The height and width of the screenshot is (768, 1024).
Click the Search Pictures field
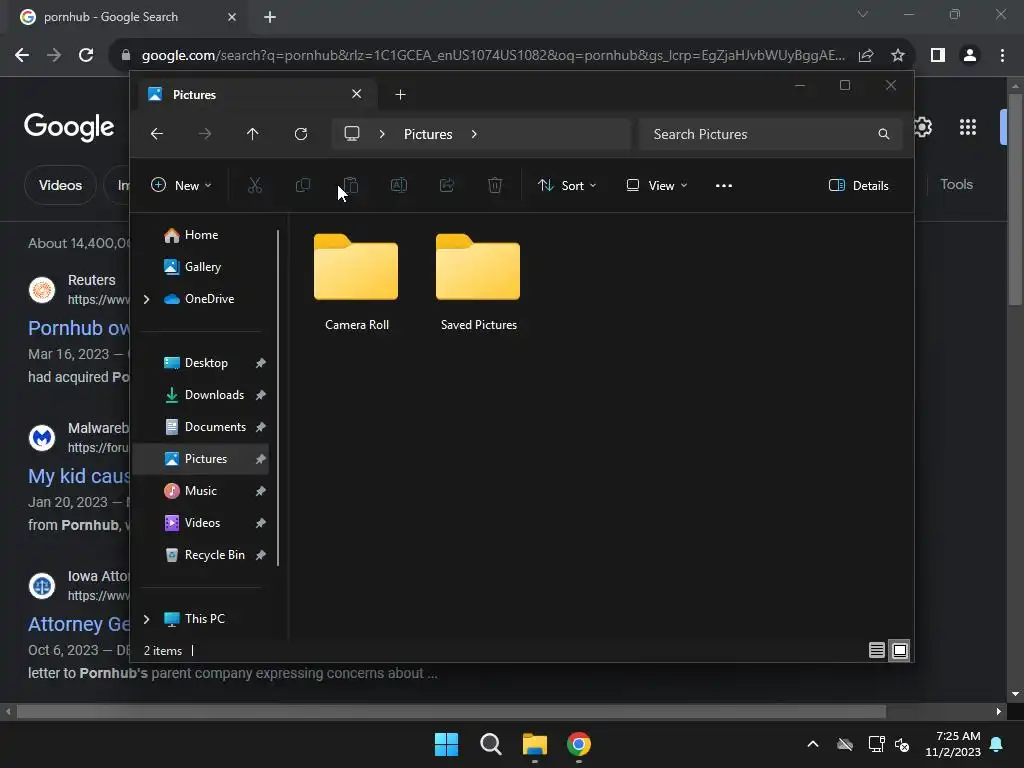771,134
